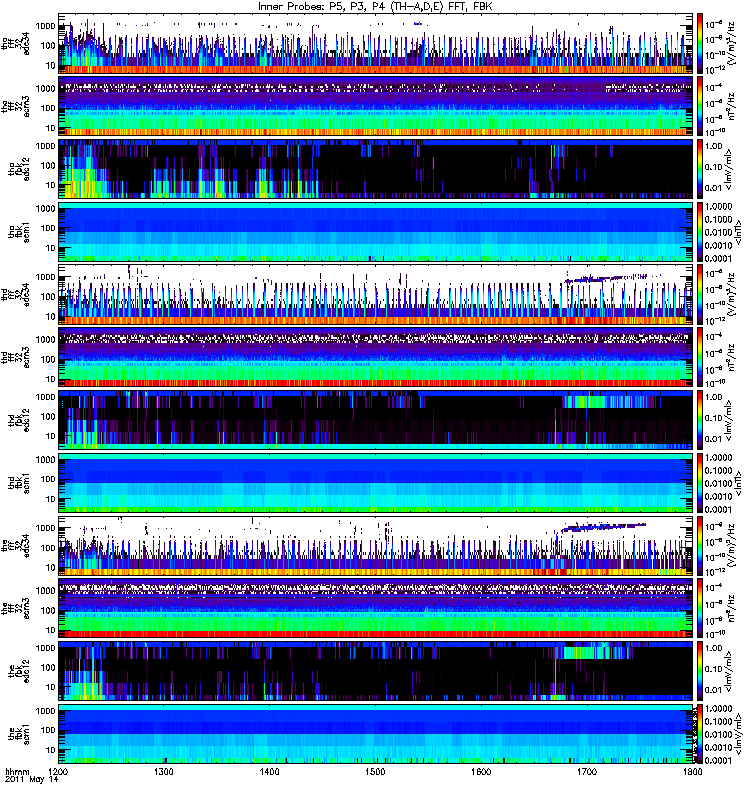Viewport: 750px width, 800px height.
Task: Click the '2011 May 14' date label
Action: point(32,780)
